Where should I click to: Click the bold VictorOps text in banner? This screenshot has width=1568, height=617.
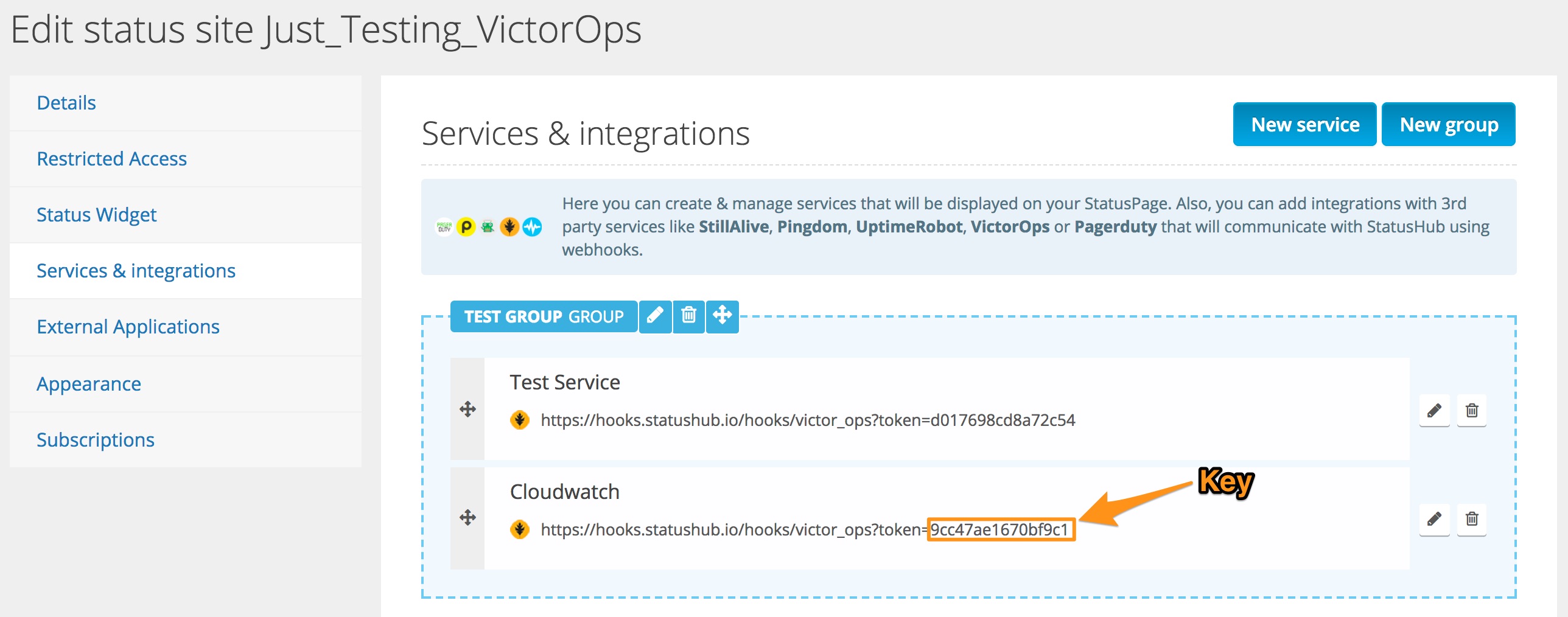[1010, 226]
